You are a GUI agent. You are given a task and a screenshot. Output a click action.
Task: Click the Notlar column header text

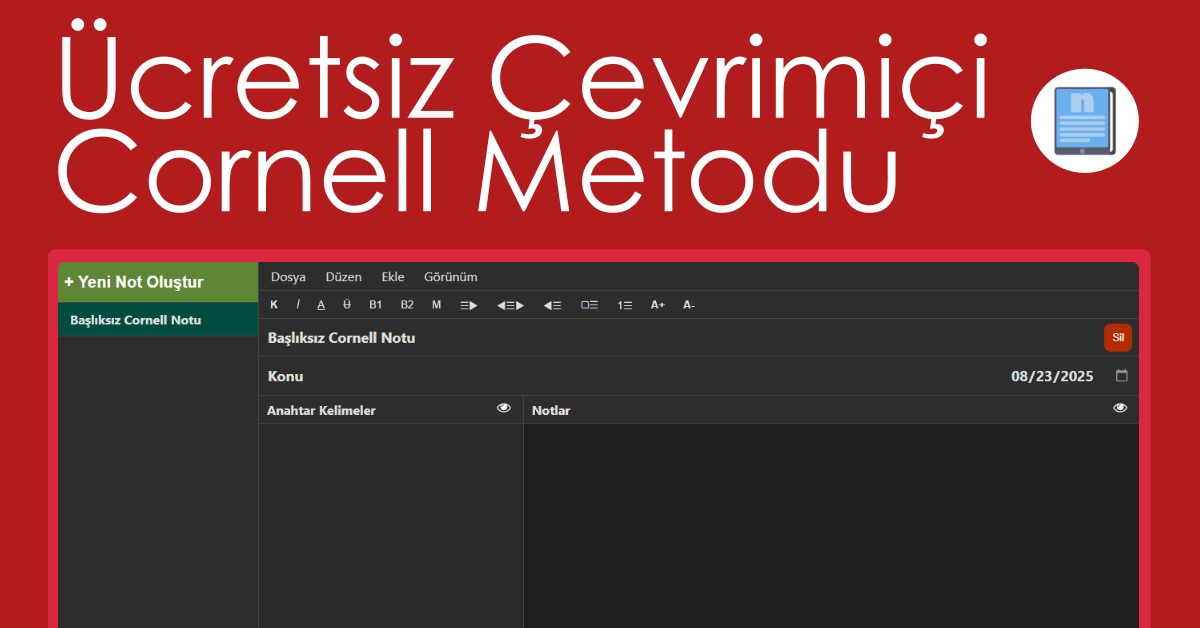pyautogui.click(x=551, y=410)
